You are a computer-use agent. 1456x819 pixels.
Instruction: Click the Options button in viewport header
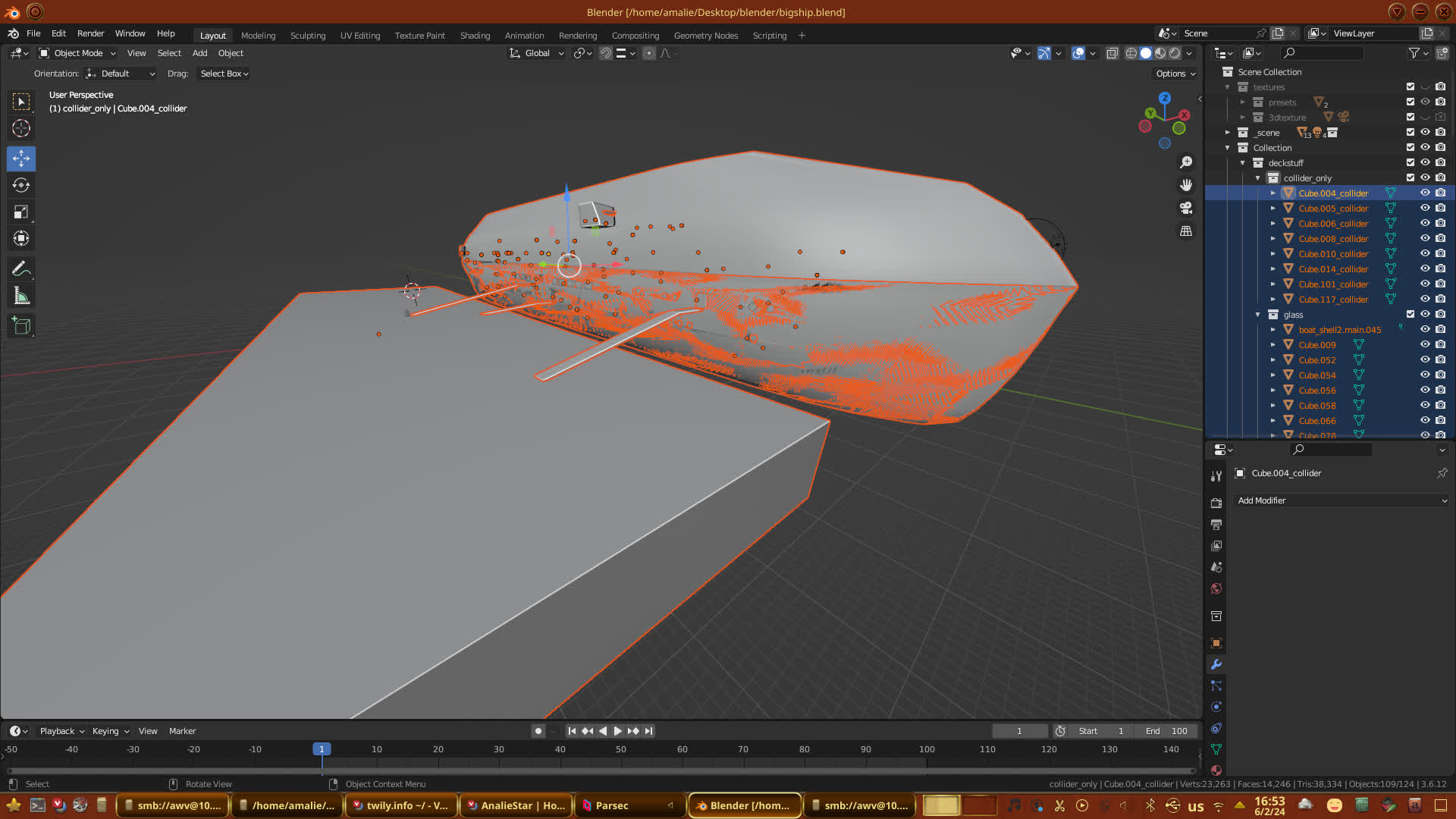pyautogui.click(x=1175, y=74)
